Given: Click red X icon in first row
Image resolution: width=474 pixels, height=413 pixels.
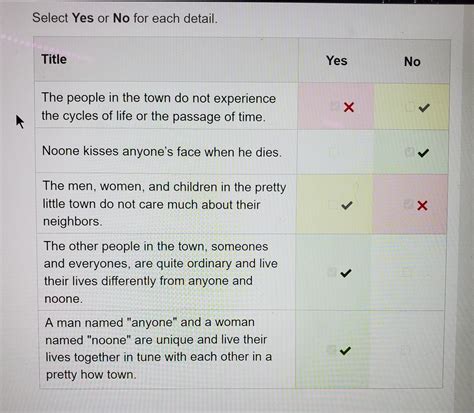Looking at the screenshot, I should 349,107.
